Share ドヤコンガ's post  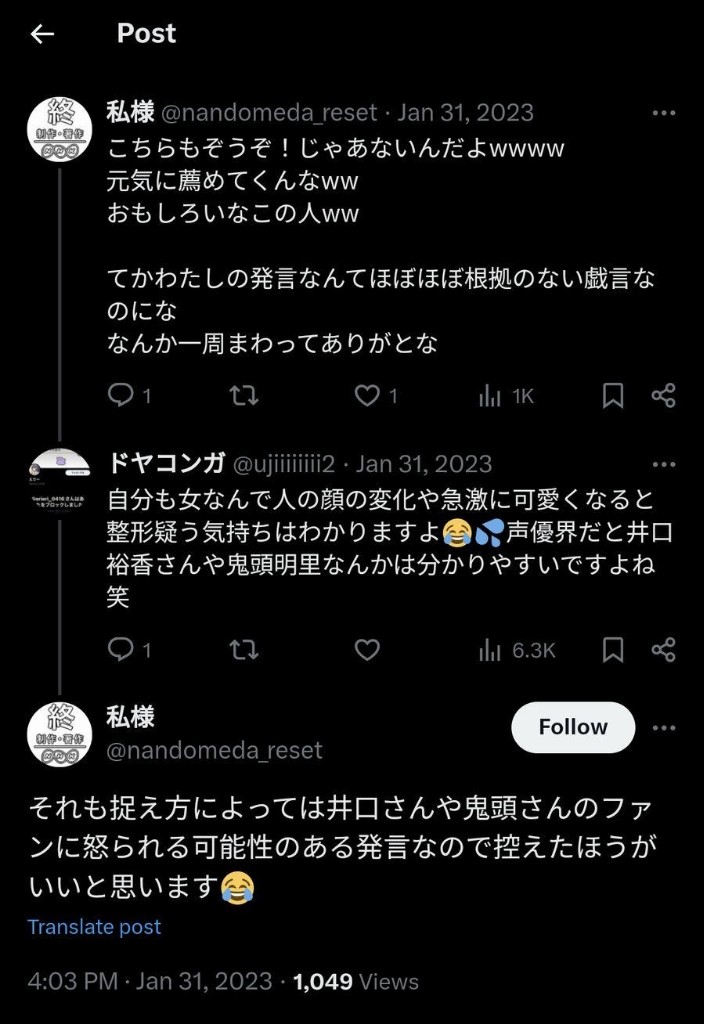point(663,651)
